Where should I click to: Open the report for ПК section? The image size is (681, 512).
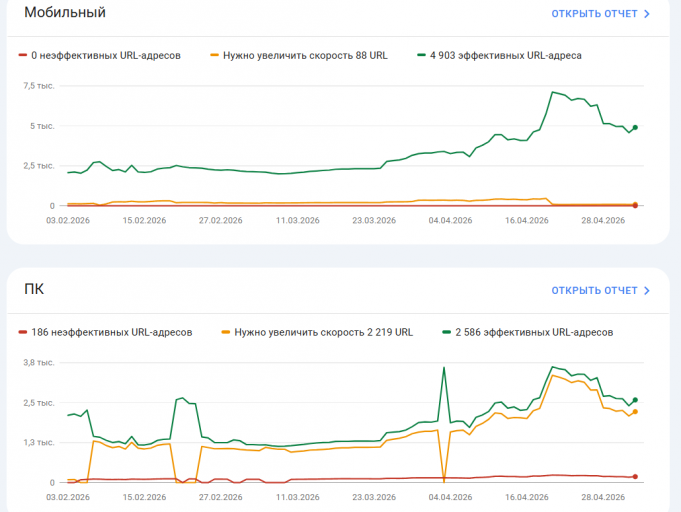pos(600,291)
